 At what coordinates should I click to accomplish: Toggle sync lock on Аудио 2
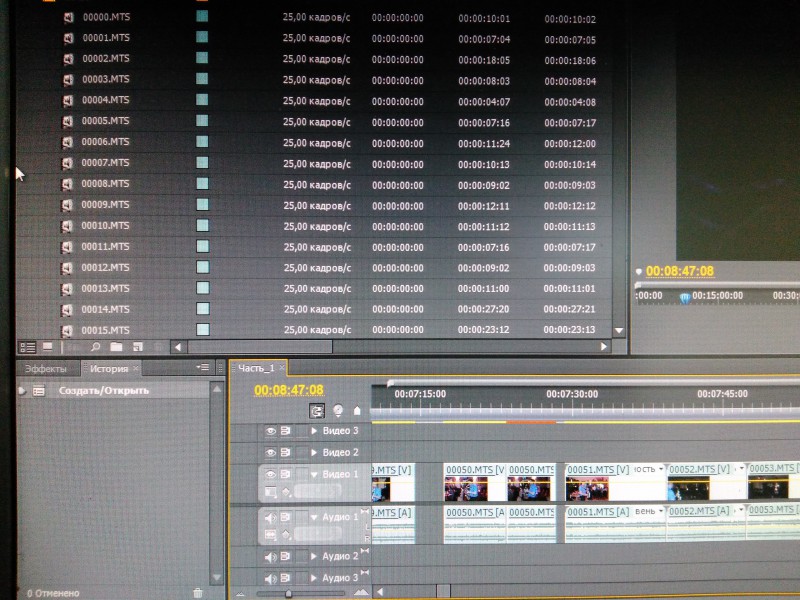[x=285, y=556]
